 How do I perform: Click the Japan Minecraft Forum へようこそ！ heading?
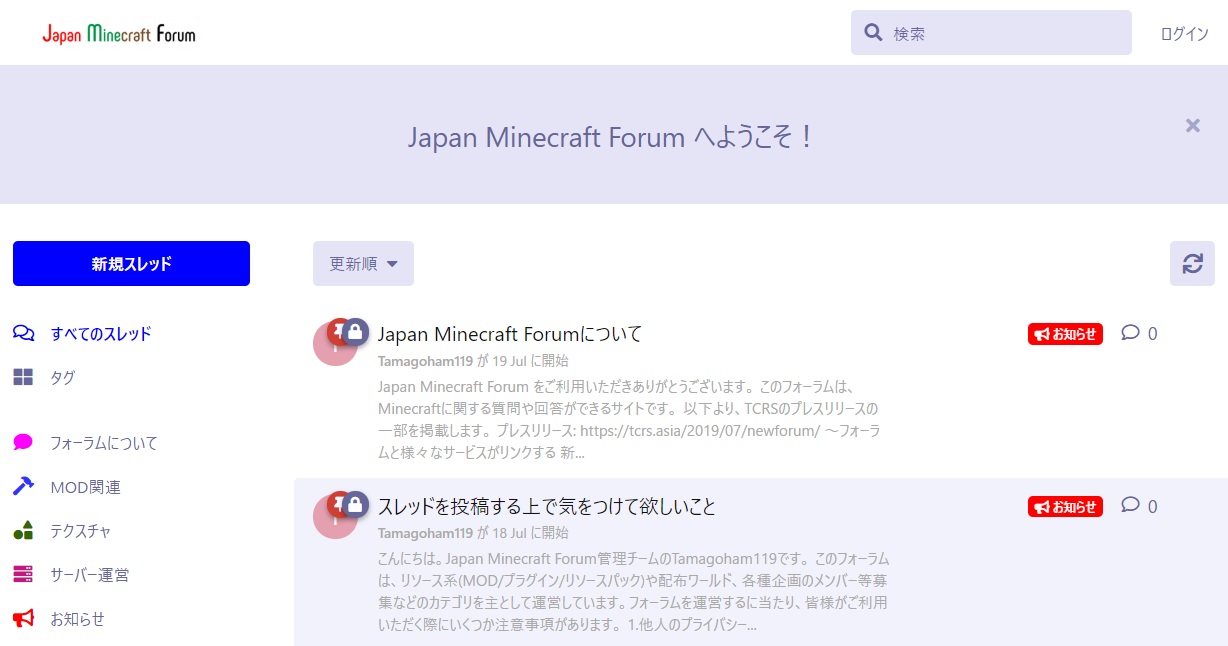pyautogui.click(x=612, y=137)
